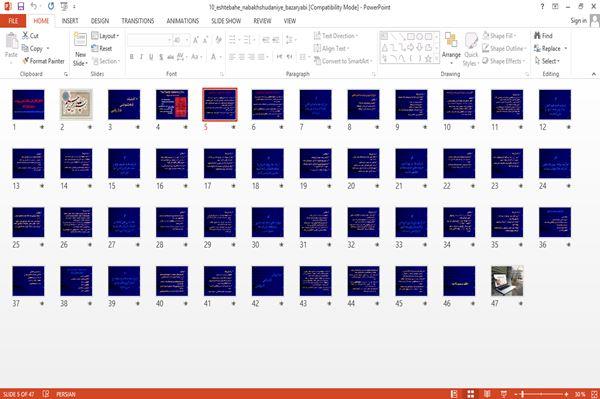Open the font size dropdown
The width and height of the screenshot is (600, 399).
[187, 40]
